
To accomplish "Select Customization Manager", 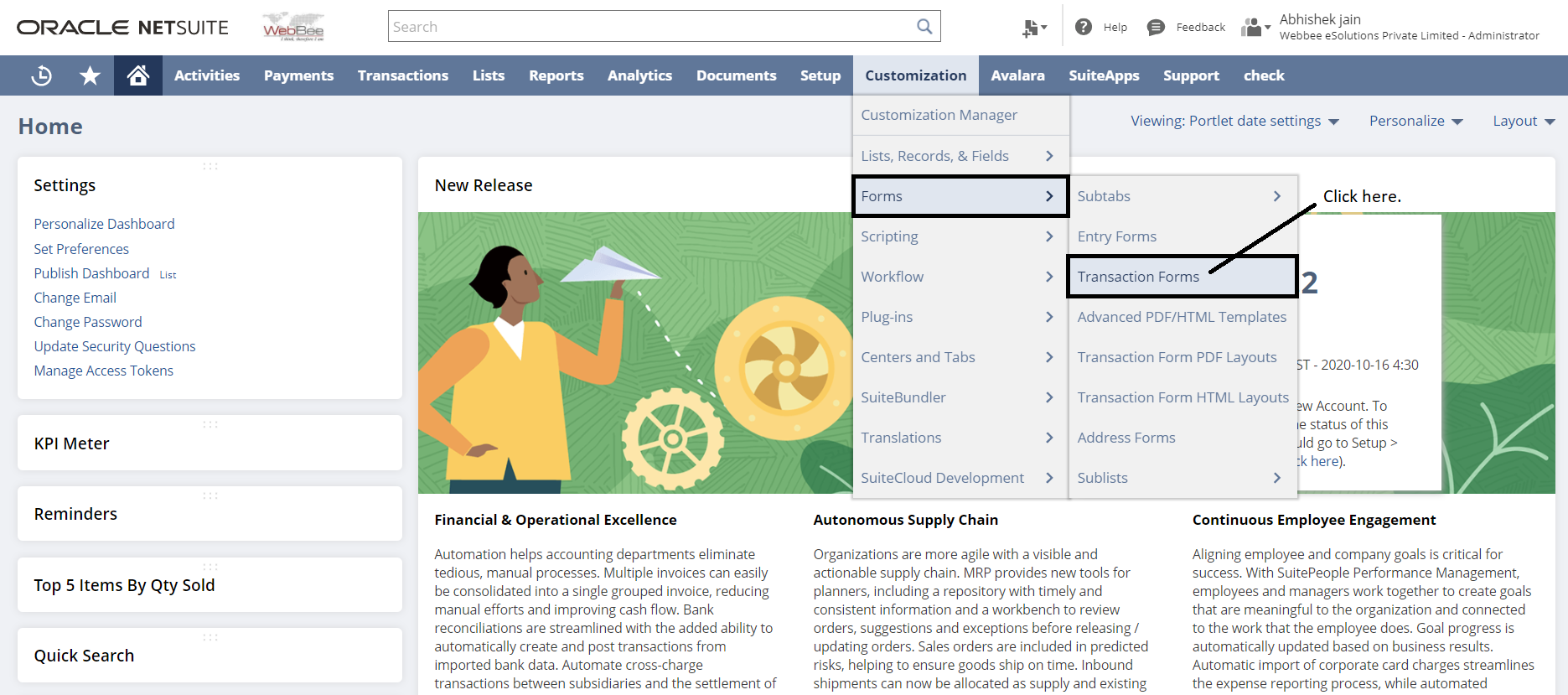I will click(x=961, y=115).
